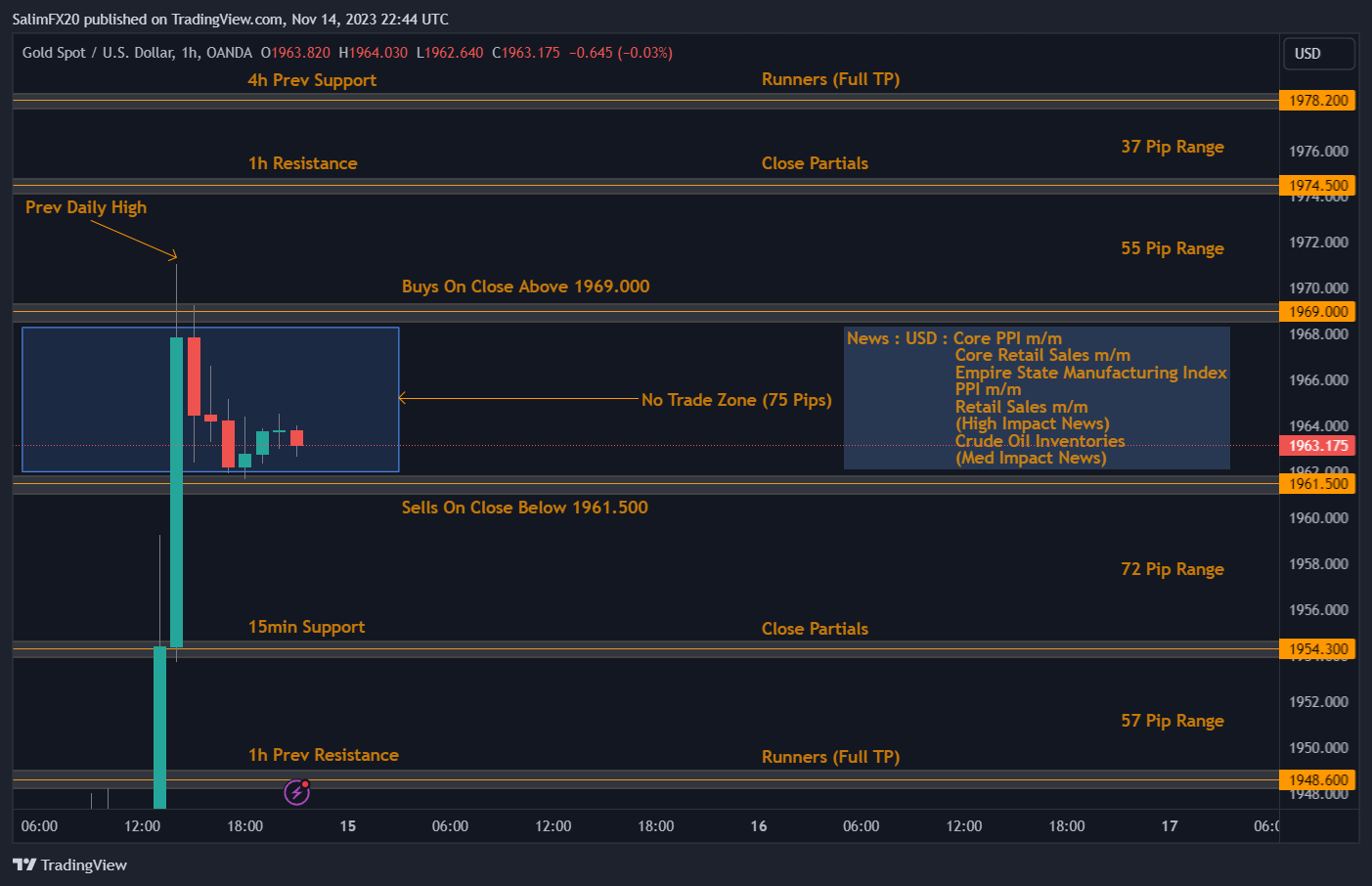The height and width of the screenshot is (886, 1372).
Task: Select the 1974.500 orange price label
Action: 1317,186
